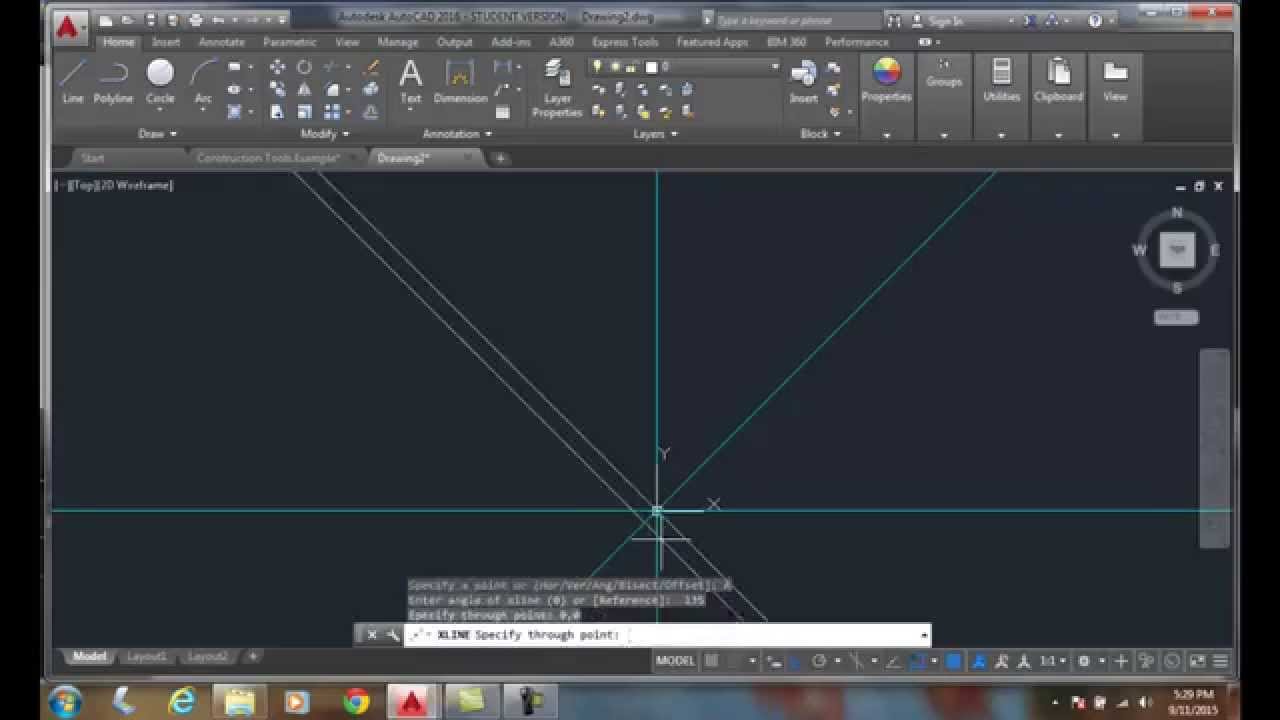Click the View panel button
1280x720 pixels.
pyautogui.click(x=1115, y=82)
